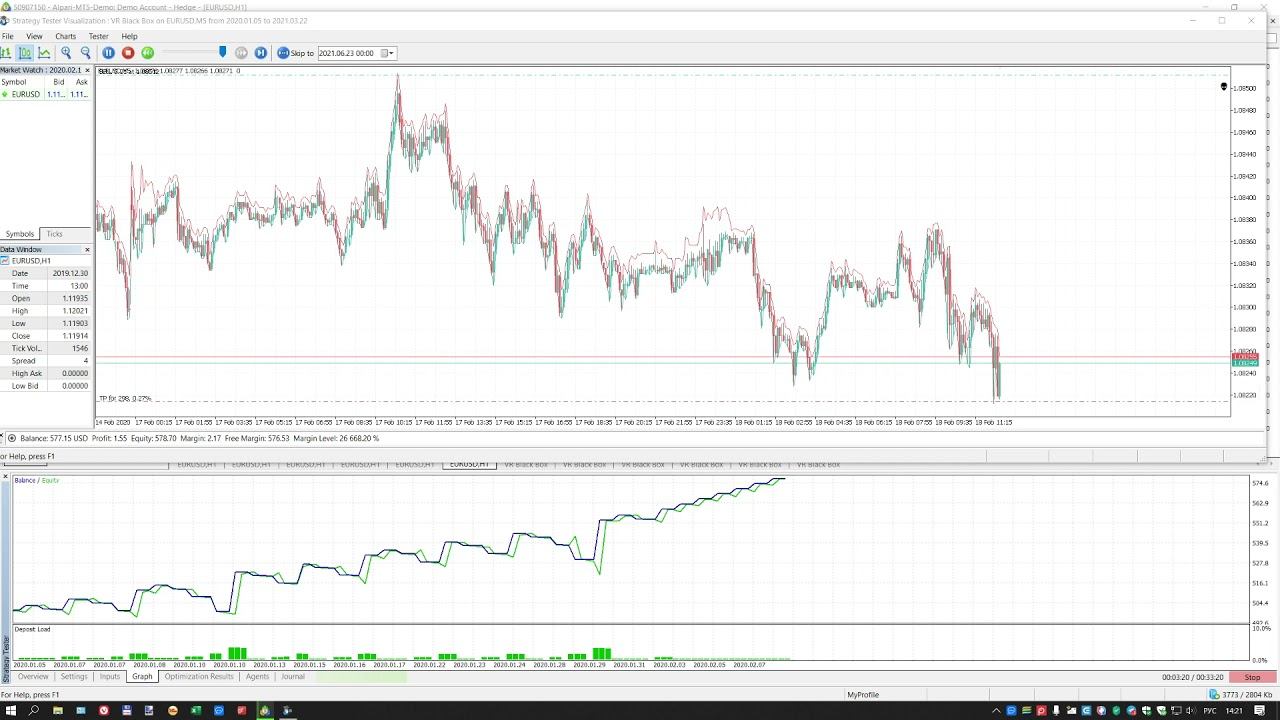This screenshot has width=1280, height=720.
Task: Open the Overview tab in tester
Action: click(33, 677)
